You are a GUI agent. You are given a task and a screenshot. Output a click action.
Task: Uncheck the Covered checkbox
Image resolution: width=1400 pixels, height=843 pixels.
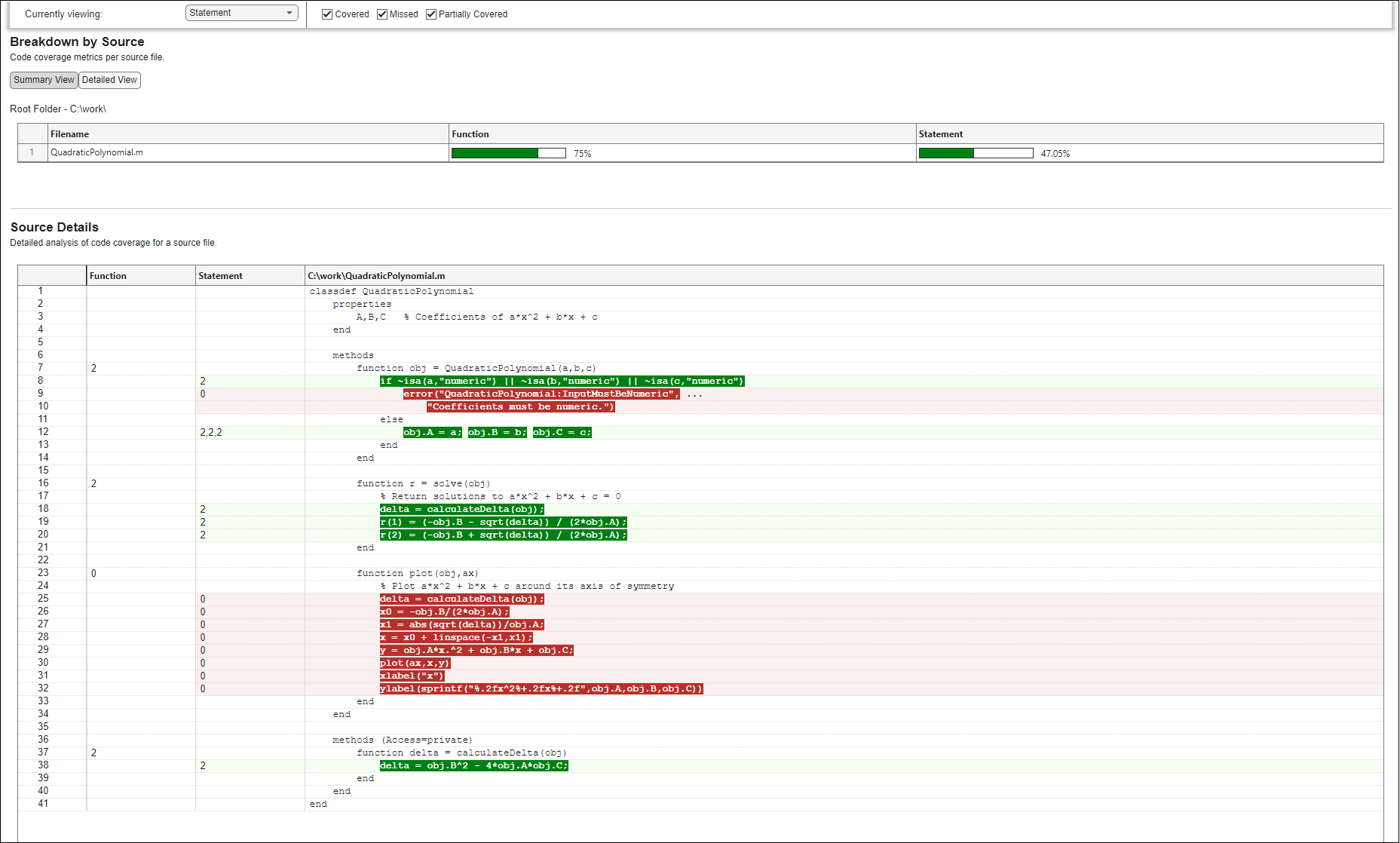[x=327, y=14]
